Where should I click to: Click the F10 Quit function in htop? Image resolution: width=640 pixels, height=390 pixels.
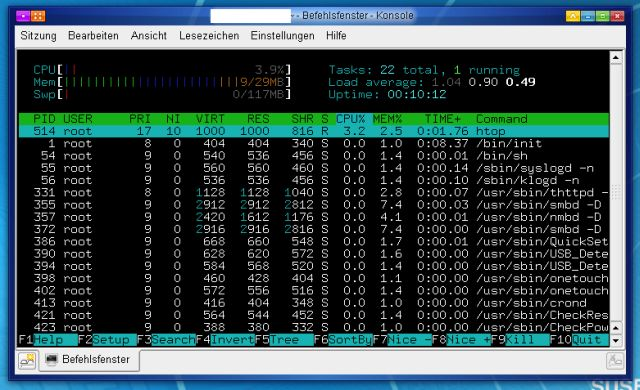(x=579, y=340)
